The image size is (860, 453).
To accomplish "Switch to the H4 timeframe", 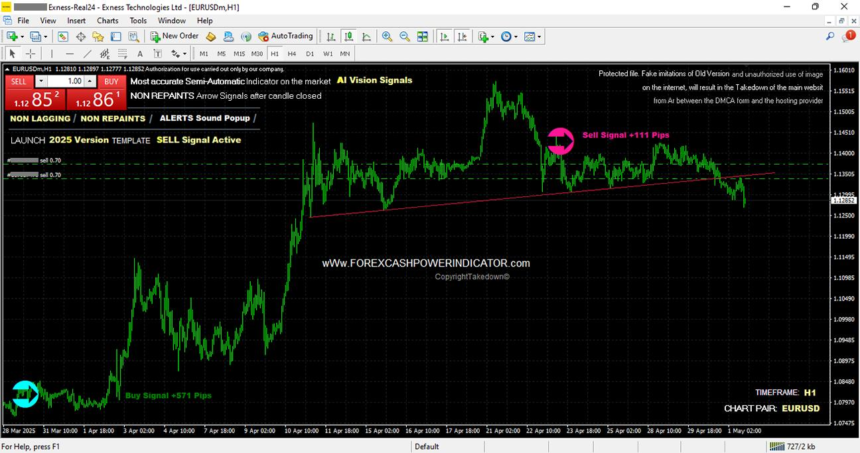I will [292, 54].
